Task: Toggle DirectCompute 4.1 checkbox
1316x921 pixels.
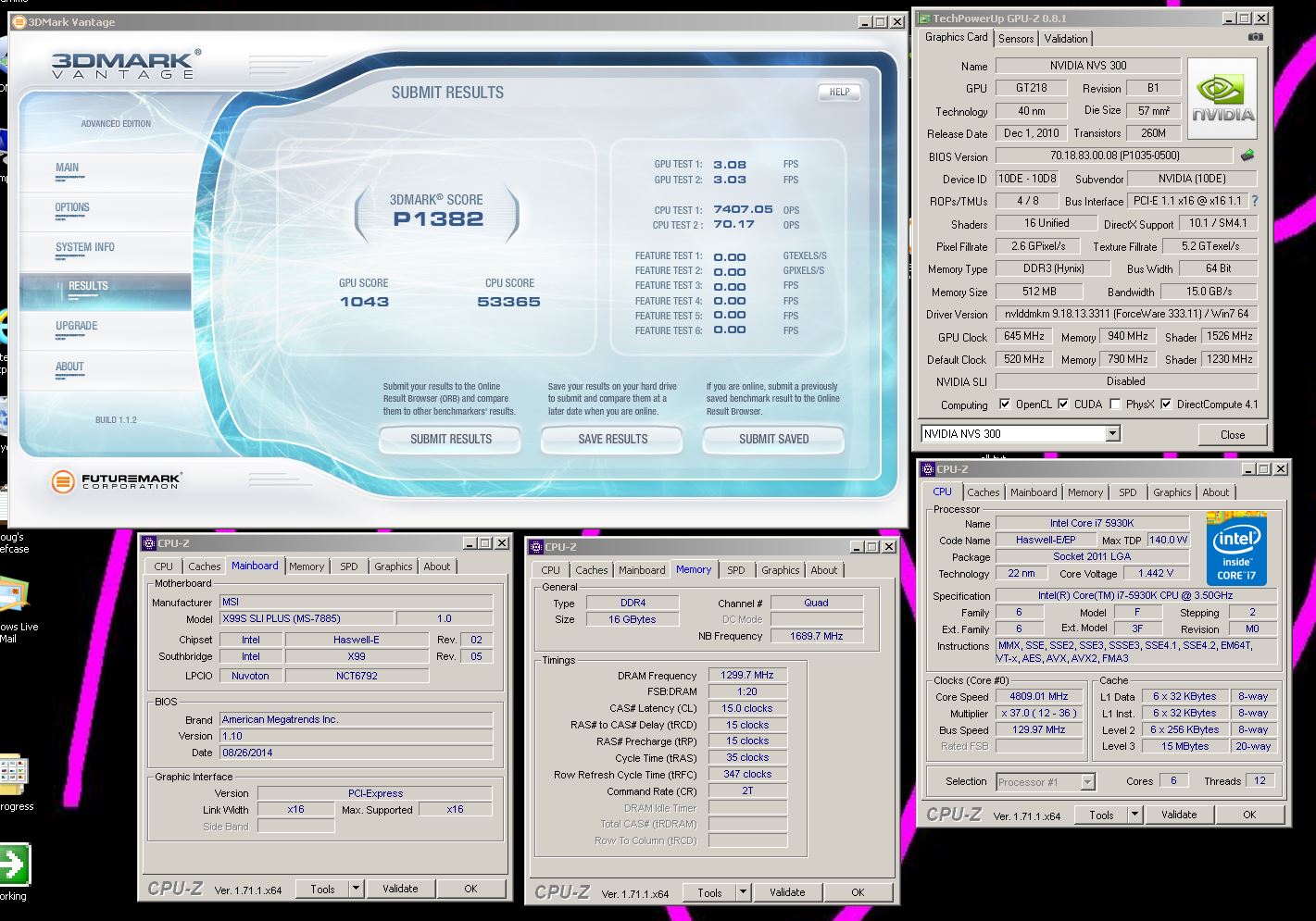Action: point(1166,404)
